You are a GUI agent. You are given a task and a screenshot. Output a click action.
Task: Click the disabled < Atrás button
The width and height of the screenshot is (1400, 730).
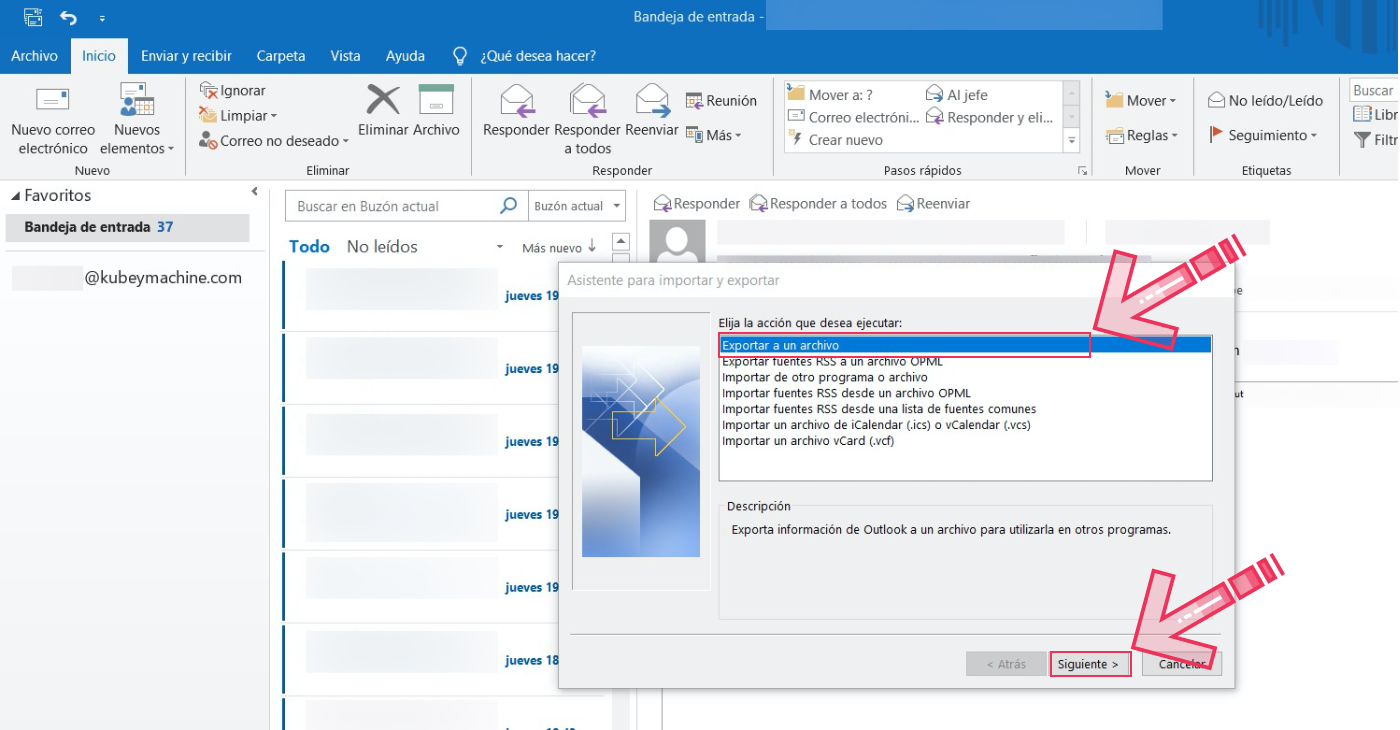click(x=1005, y=664)
